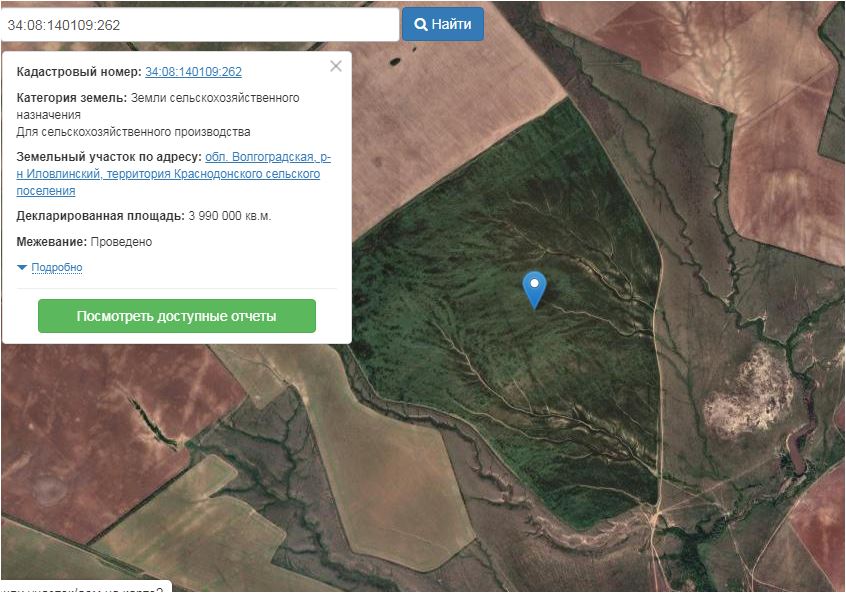
Task: Click the partially hidden tooltip at bottom-left
Action: click(85, 587)
